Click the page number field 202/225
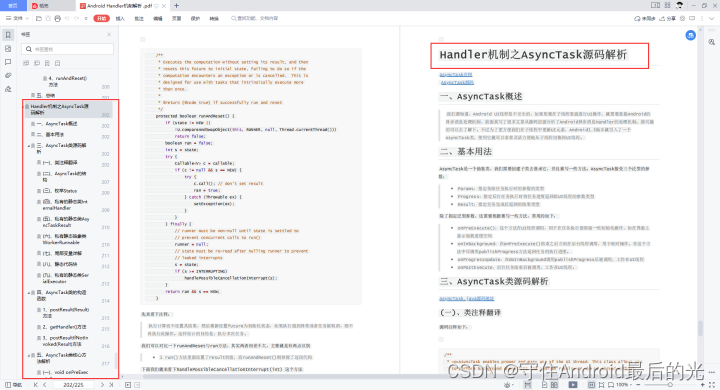The height and width of the screenshot is (390, 720). (x=73, y=385)
